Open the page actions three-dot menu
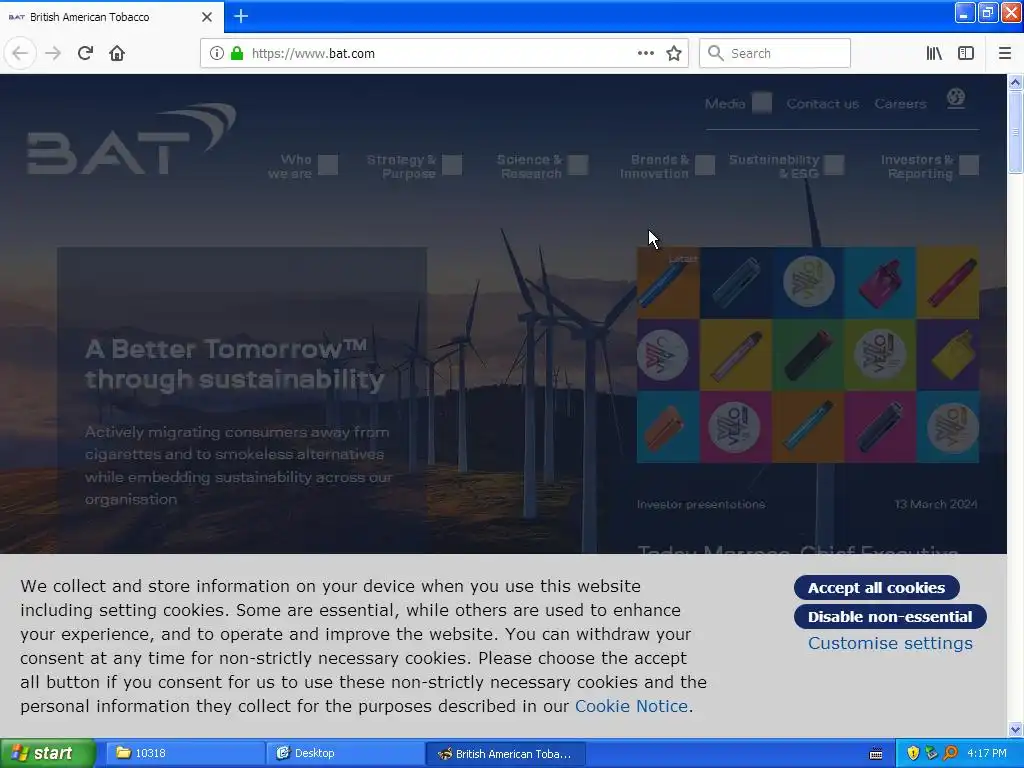Viewport: 1024px width, 768px height. click(x=645, y=53)
